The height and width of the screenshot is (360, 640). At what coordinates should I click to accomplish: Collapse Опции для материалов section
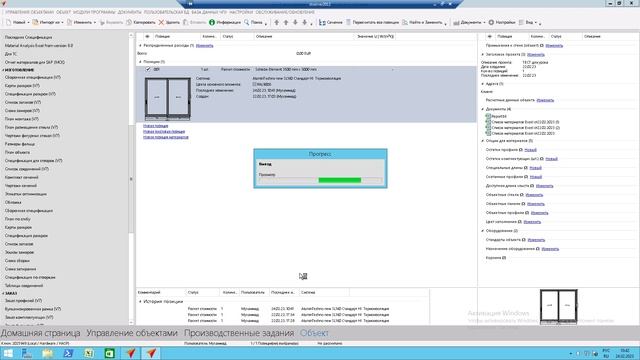tap(483, 141)
